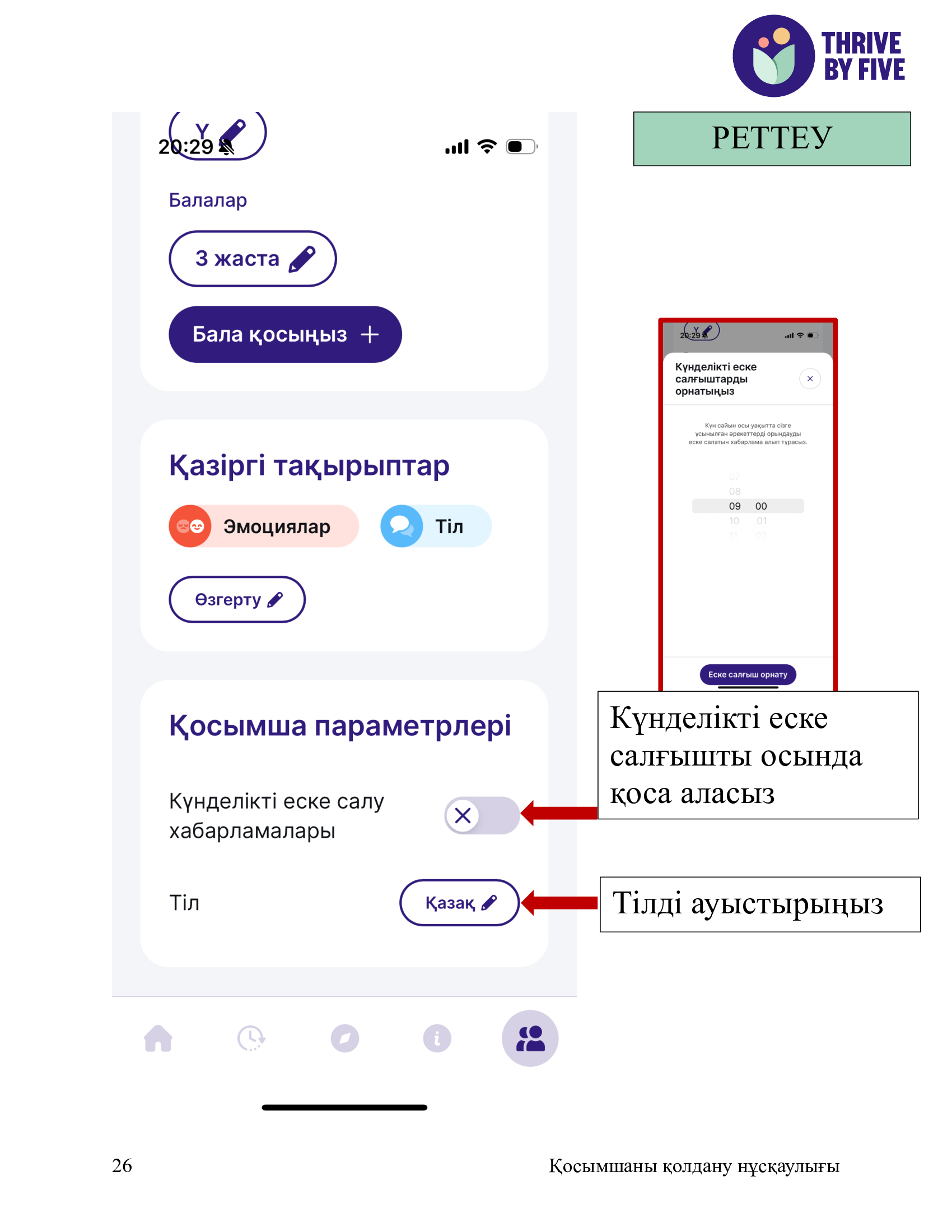Edit the 3 жаста child entry

click(x=253, y=258)
